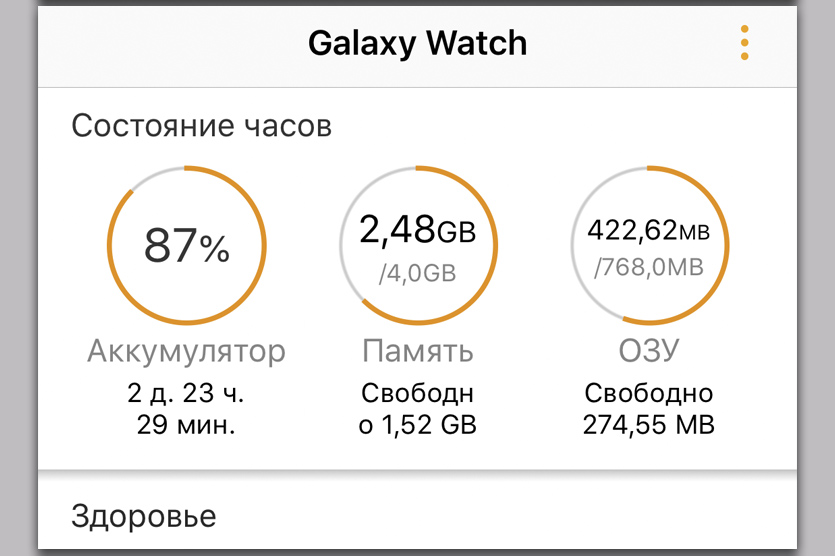Viewport: 835px width, 556px height.
Task: Open the Память storage details
Action: pos(417,351)
